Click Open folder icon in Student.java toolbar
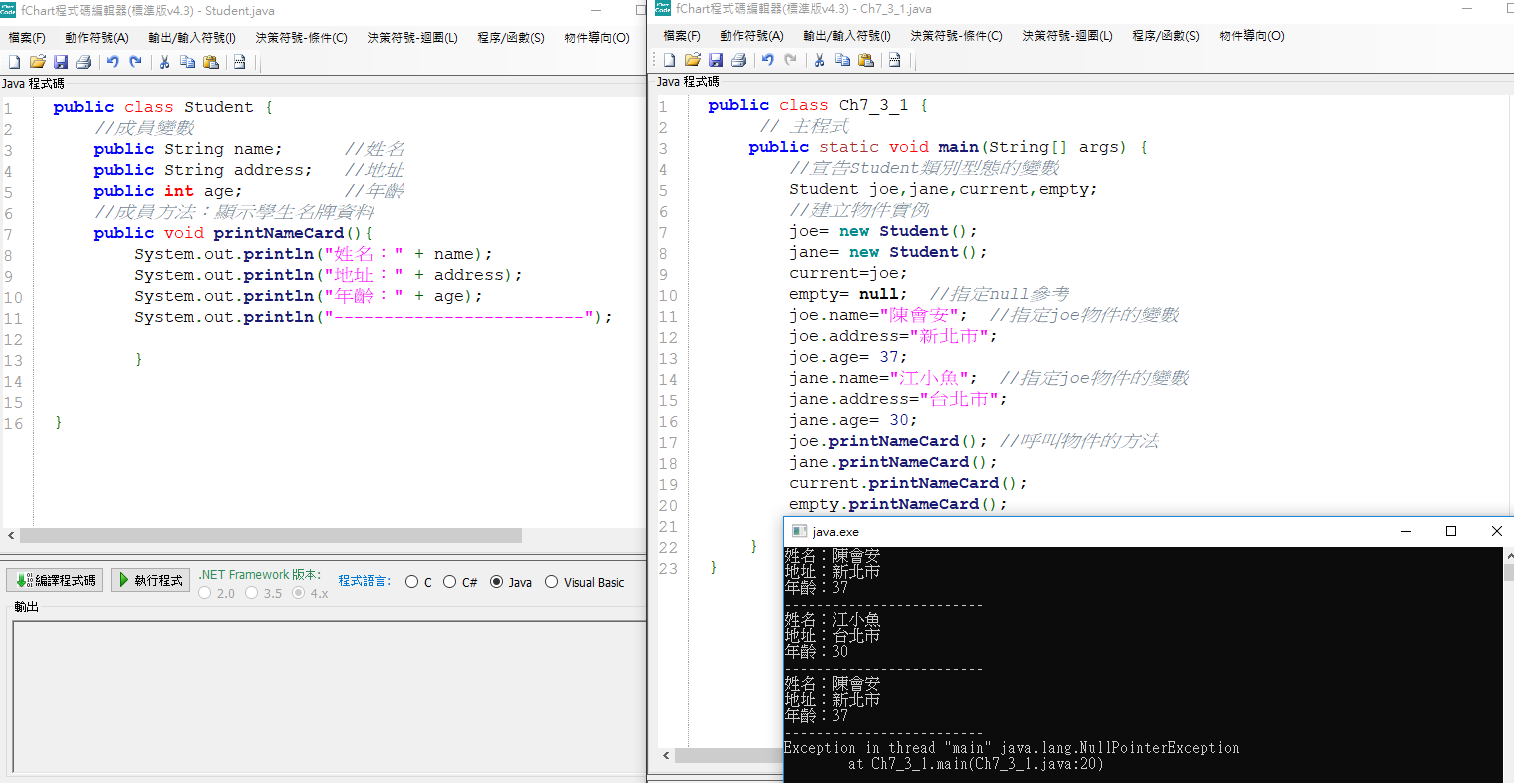This screenshot has width=1514, height=783. click(x=38, y=62)
